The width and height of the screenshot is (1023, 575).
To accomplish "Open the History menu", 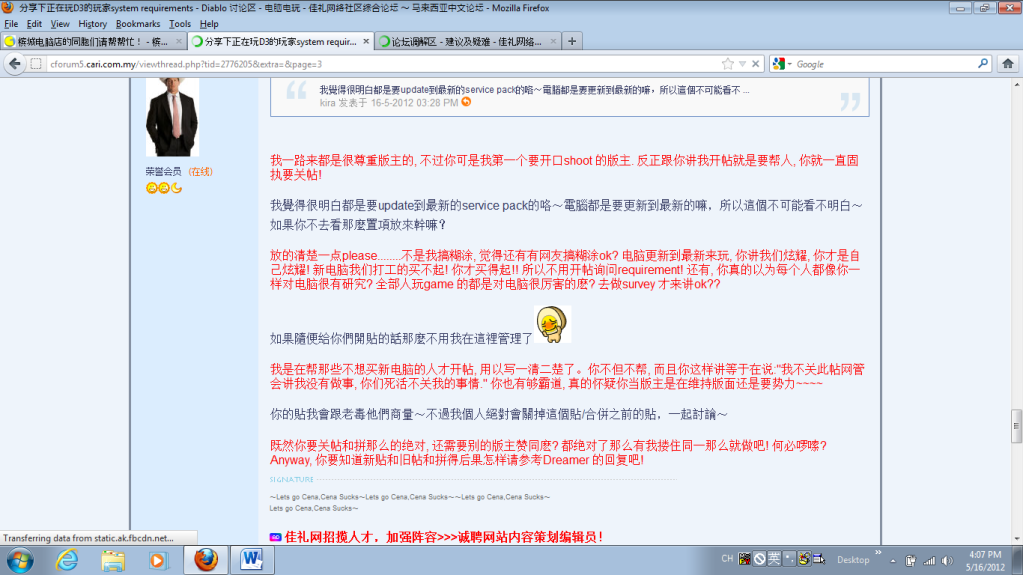I will (x=92, y=24).
